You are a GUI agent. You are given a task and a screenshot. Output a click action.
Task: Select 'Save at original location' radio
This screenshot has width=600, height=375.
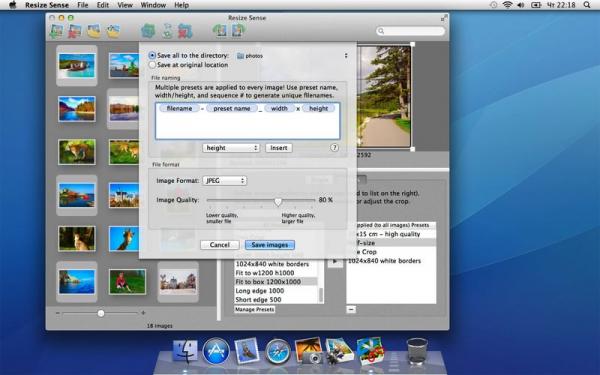coord(152,65)
